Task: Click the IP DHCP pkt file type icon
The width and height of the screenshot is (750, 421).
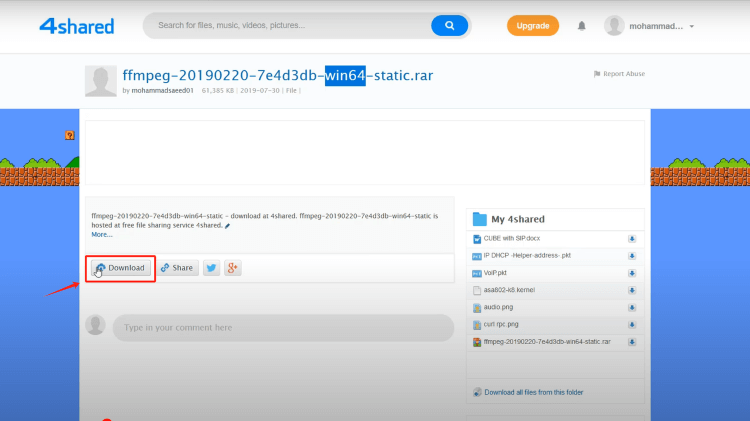Action: tap(477, 256)
